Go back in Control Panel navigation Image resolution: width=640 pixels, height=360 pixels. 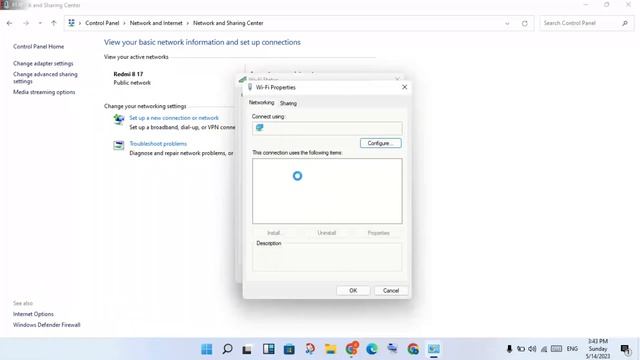coord(9,23)
